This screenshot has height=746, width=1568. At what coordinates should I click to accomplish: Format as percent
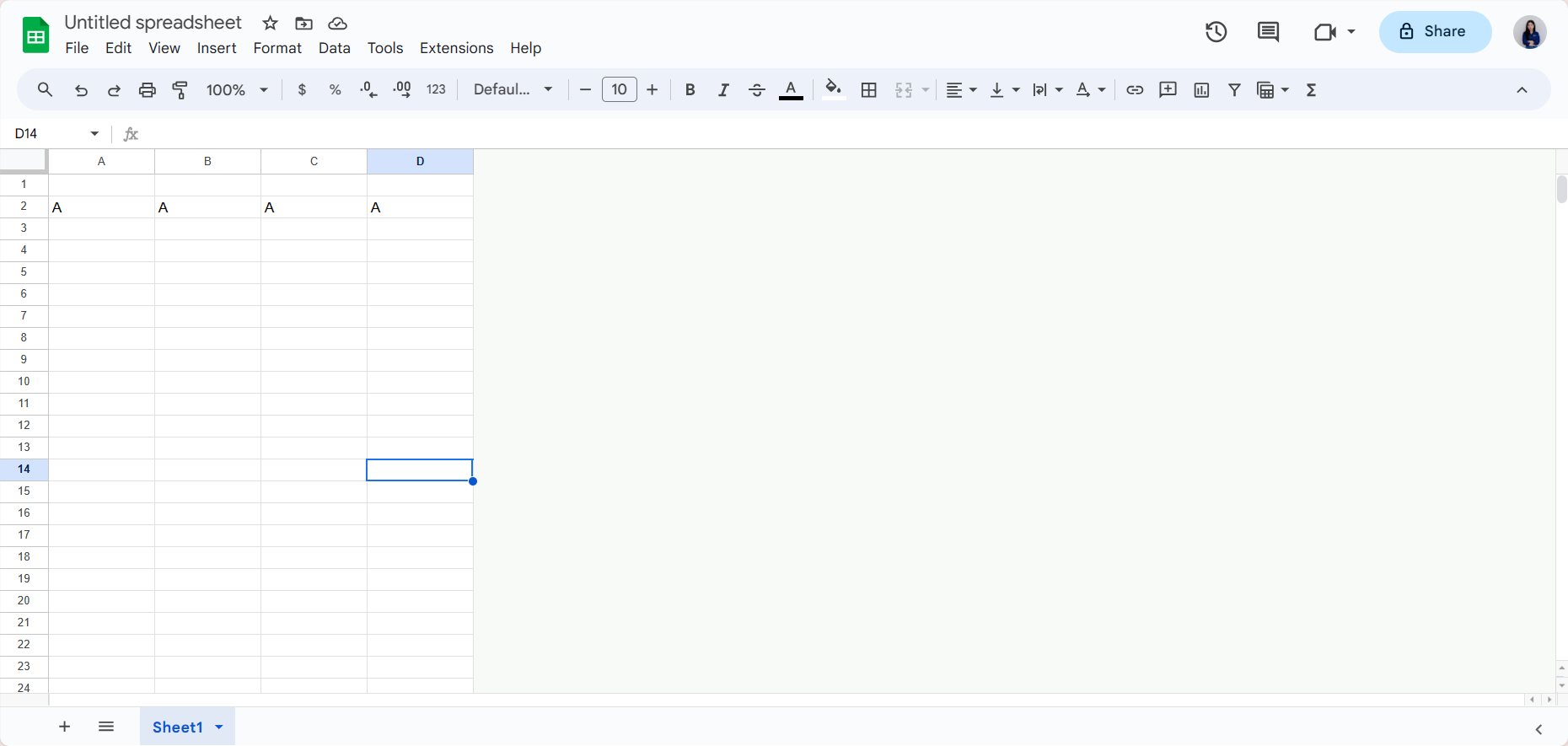(x=335, y=89)
